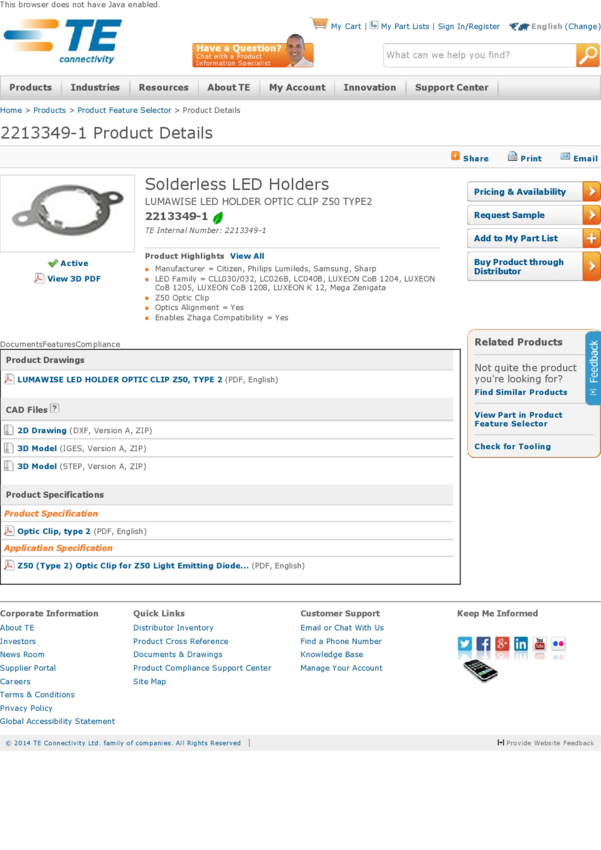Open Distributor Inventory quick link
This screenshot has height=850, width=601.
pyautogui.click(x=173, y=628)
